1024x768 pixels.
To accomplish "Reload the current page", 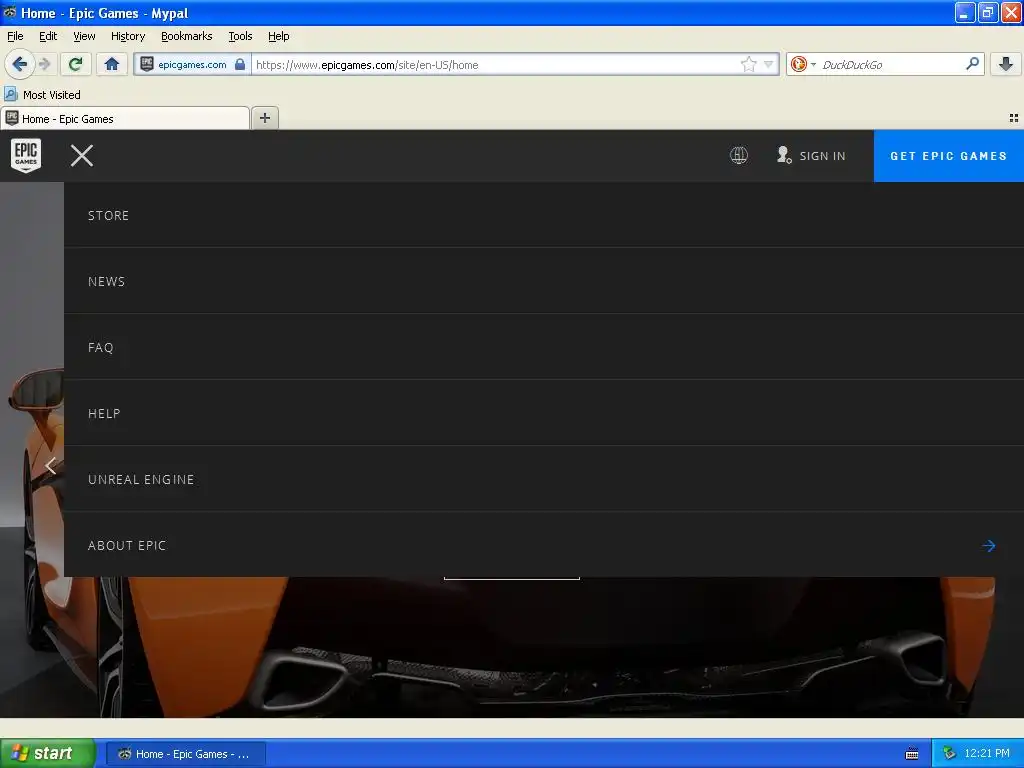I will 76,64.
